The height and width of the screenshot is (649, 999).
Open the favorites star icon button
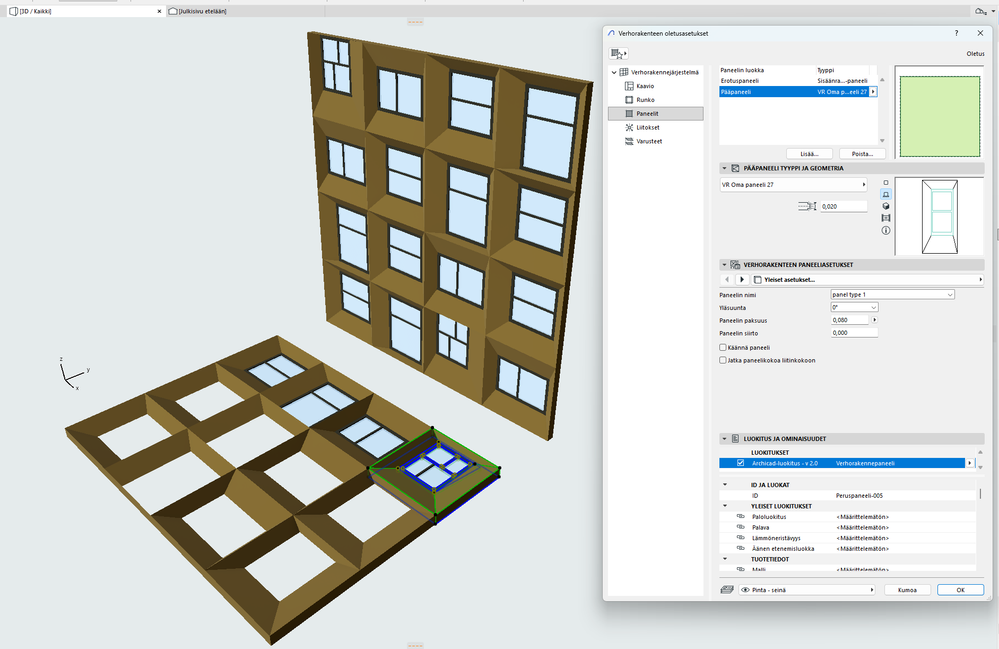pos(619,53)
